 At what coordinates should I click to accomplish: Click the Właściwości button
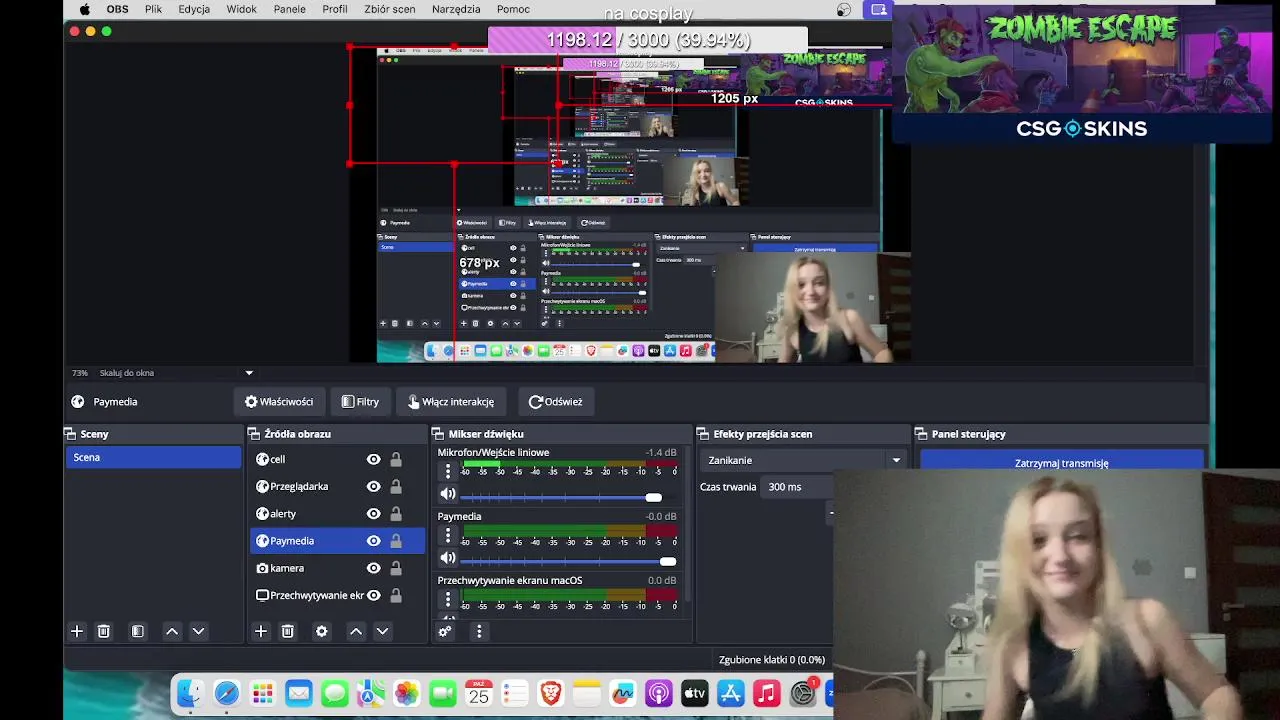click(x=279, y=402)
